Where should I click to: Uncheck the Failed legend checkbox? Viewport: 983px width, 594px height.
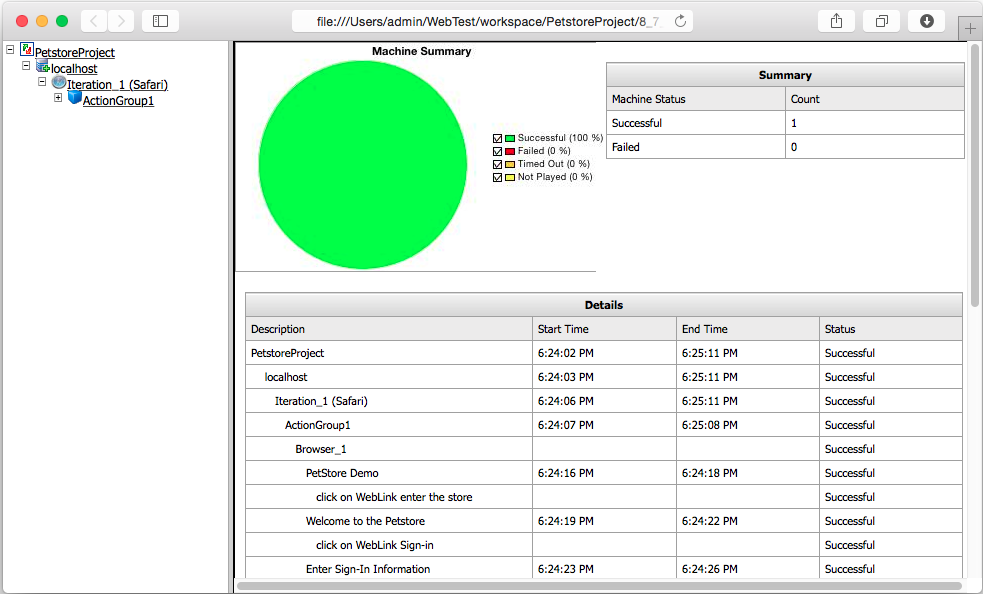point(497,152)
